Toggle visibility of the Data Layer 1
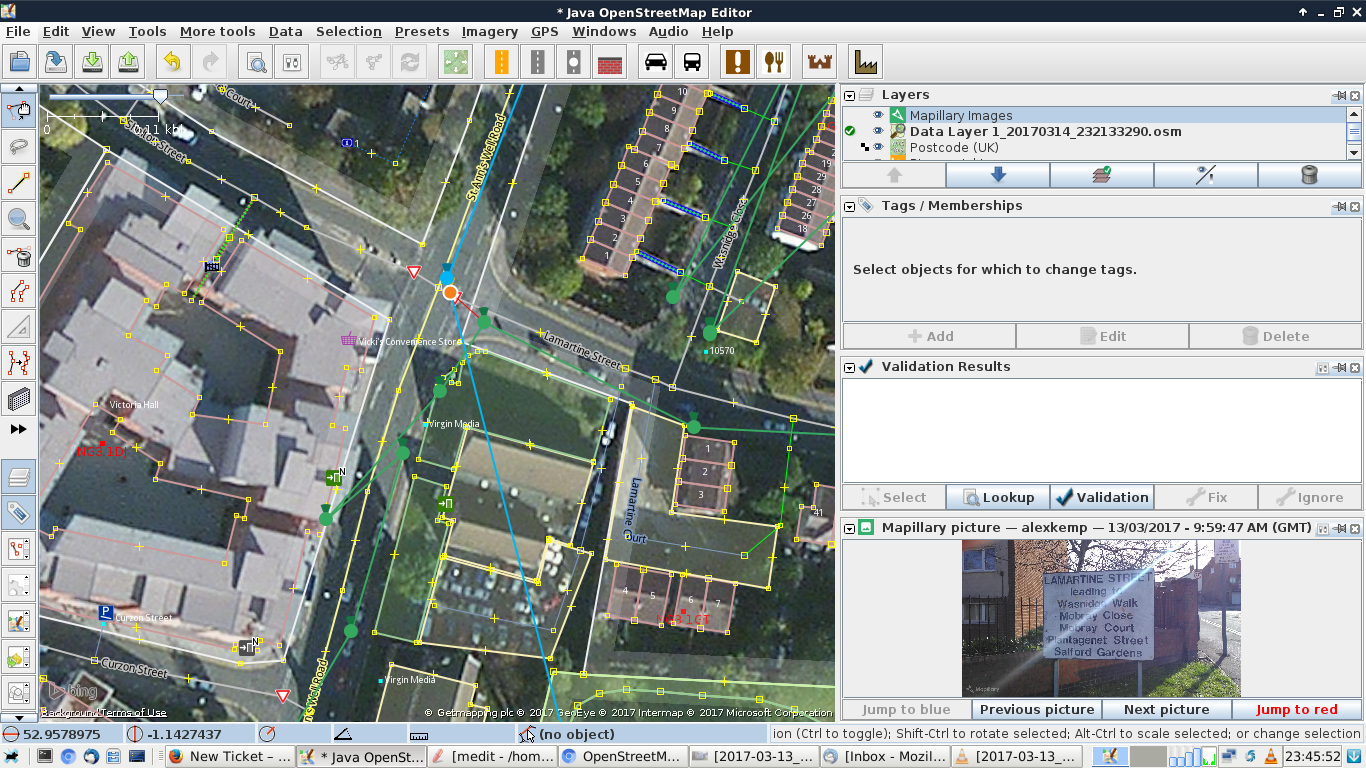Screen dimensions: 1366x768 click(878, 131)
